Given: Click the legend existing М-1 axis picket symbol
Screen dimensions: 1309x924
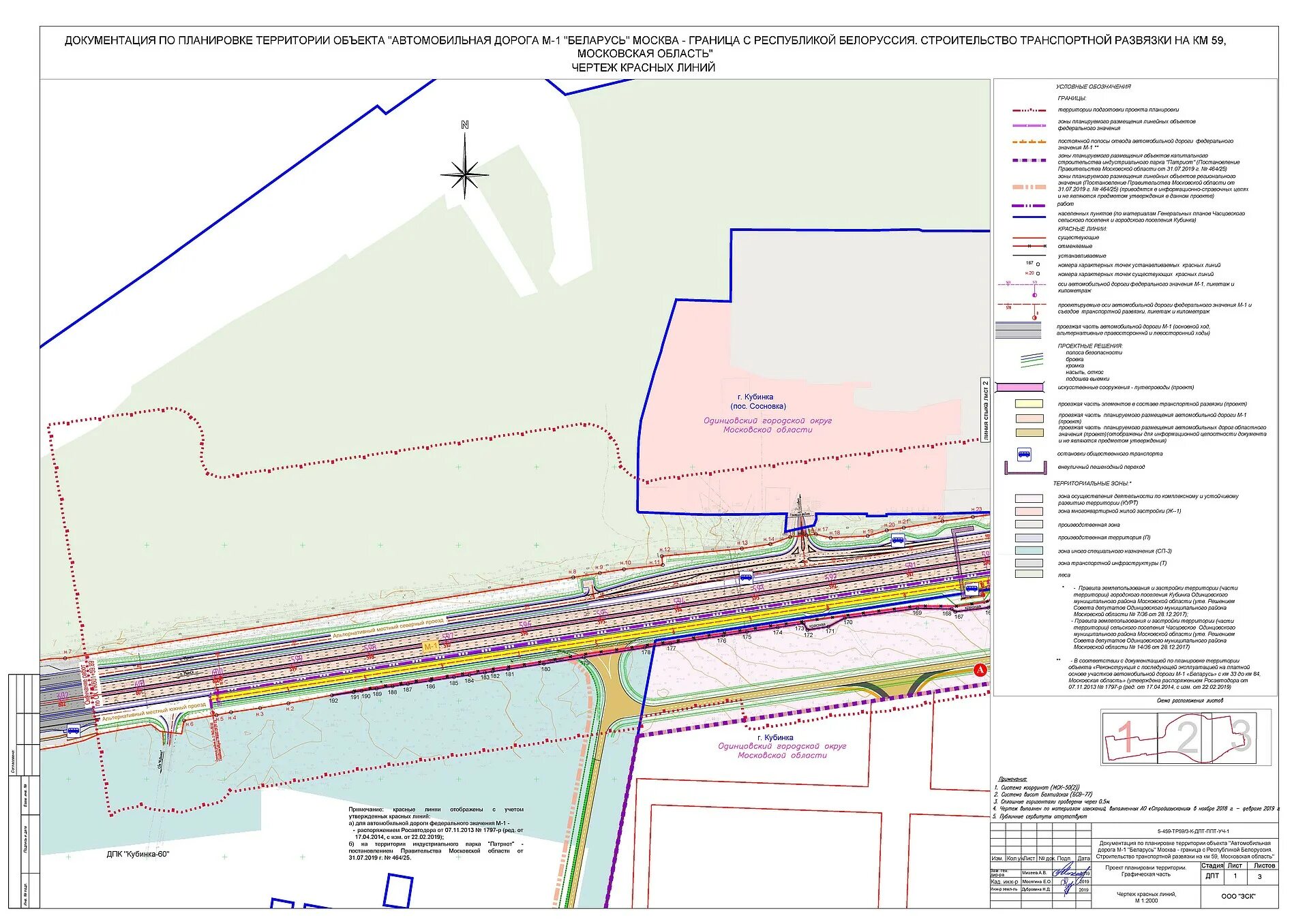Looking at the screenshot, I should point(1021,288).
